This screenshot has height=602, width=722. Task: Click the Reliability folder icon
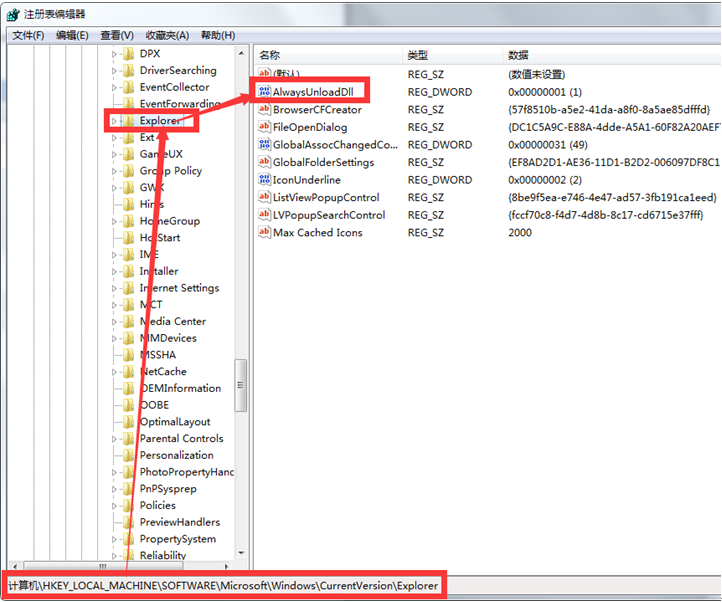pyautogui.click(x=128, y=555)
